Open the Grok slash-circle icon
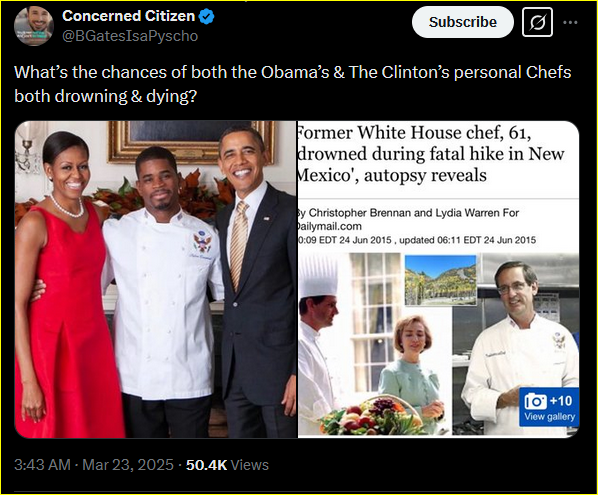Image resolution: width=598 pixels, height=495 pixels. coord(537,22)
